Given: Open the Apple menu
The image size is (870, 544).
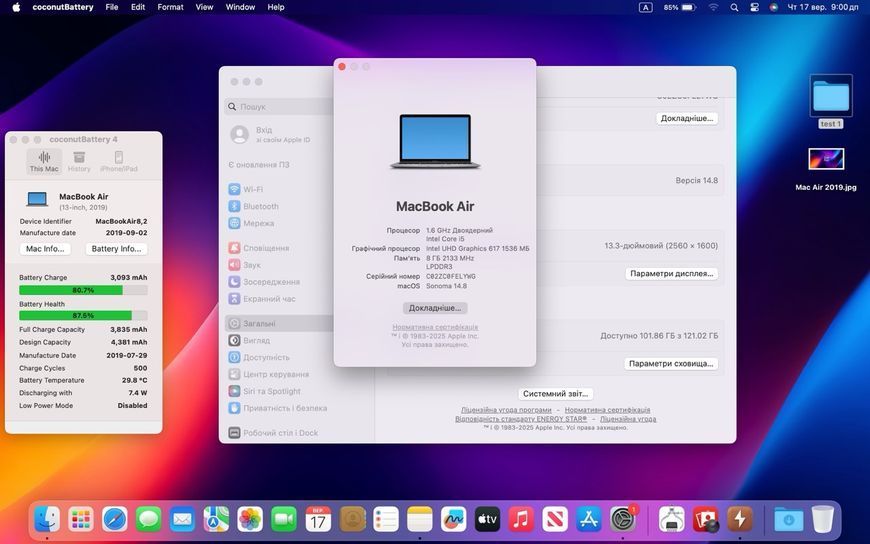Looking at the screenshot, I should click(x=16, y=7).
